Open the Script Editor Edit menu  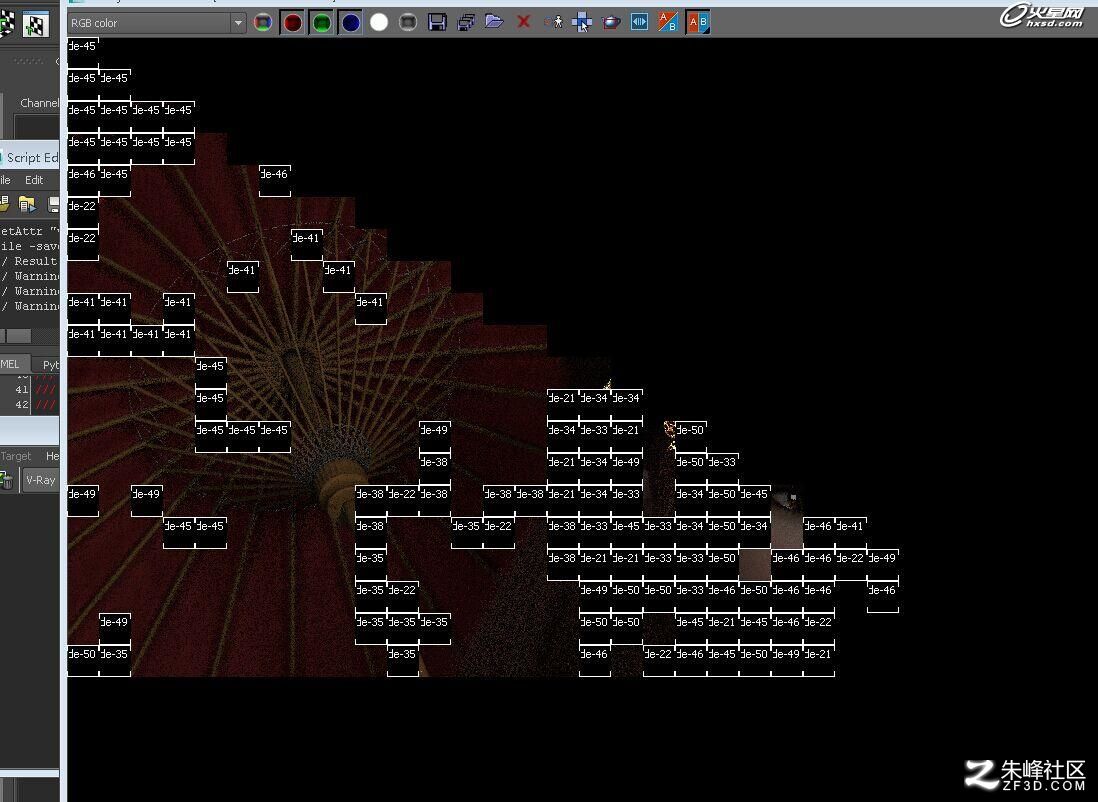point(34,180)
